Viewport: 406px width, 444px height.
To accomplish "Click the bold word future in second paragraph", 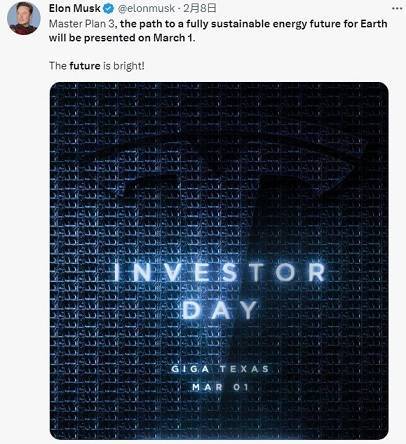I will (x=85, y=66).
